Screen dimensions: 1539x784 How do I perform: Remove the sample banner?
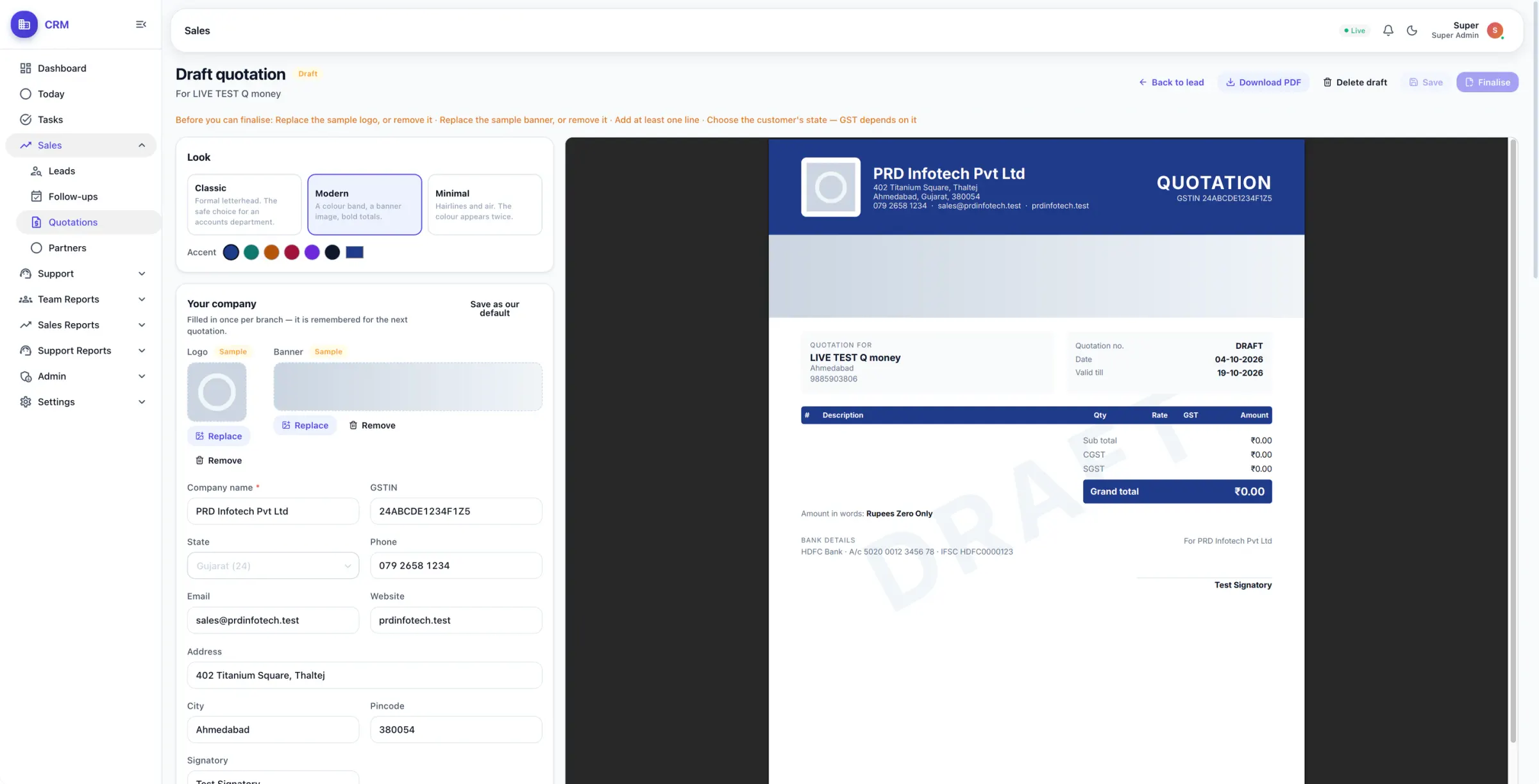pos(372,425)
